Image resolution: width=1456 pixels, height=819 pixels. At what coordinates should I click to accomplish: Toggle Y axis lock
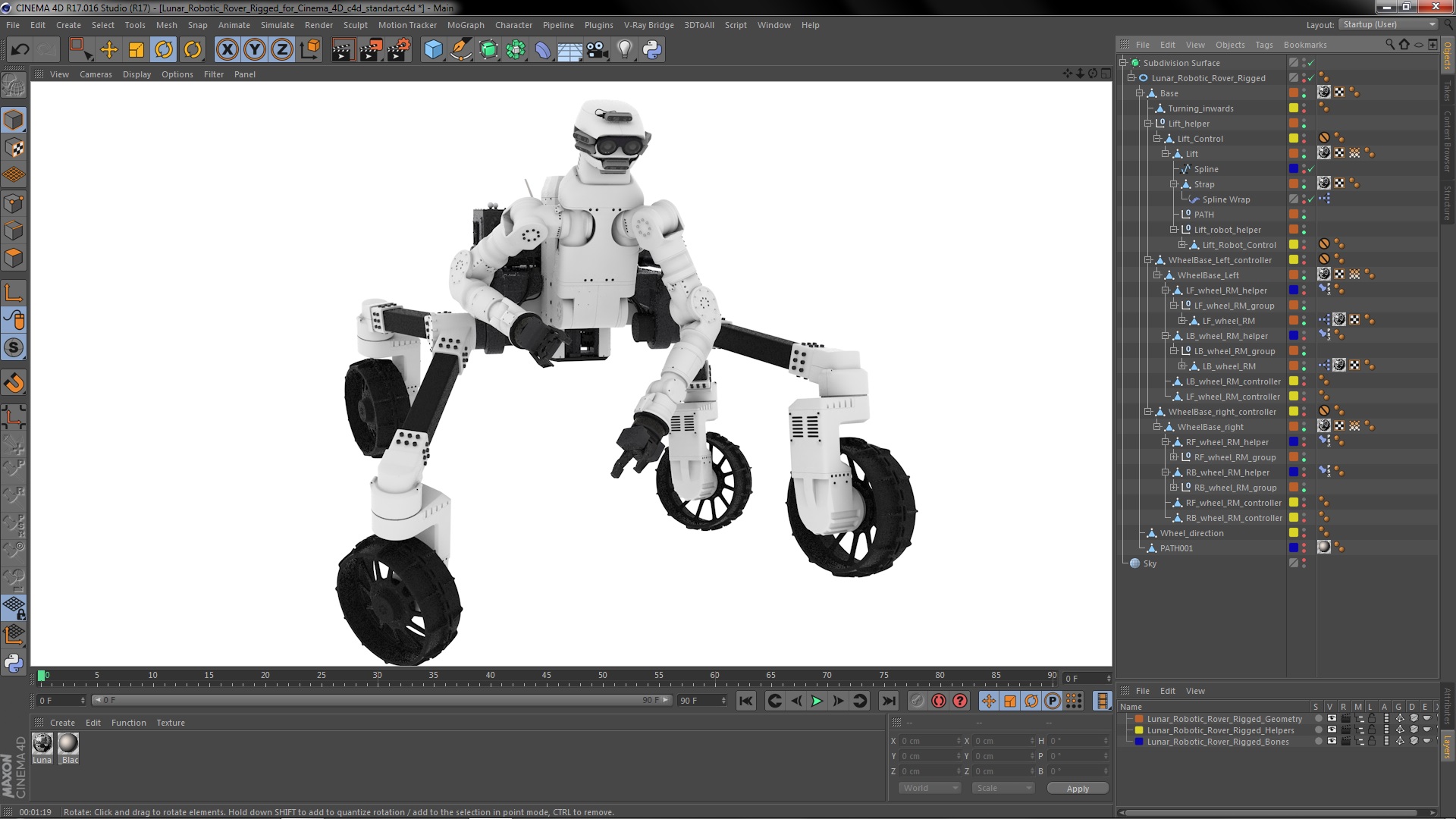[255, 50]
